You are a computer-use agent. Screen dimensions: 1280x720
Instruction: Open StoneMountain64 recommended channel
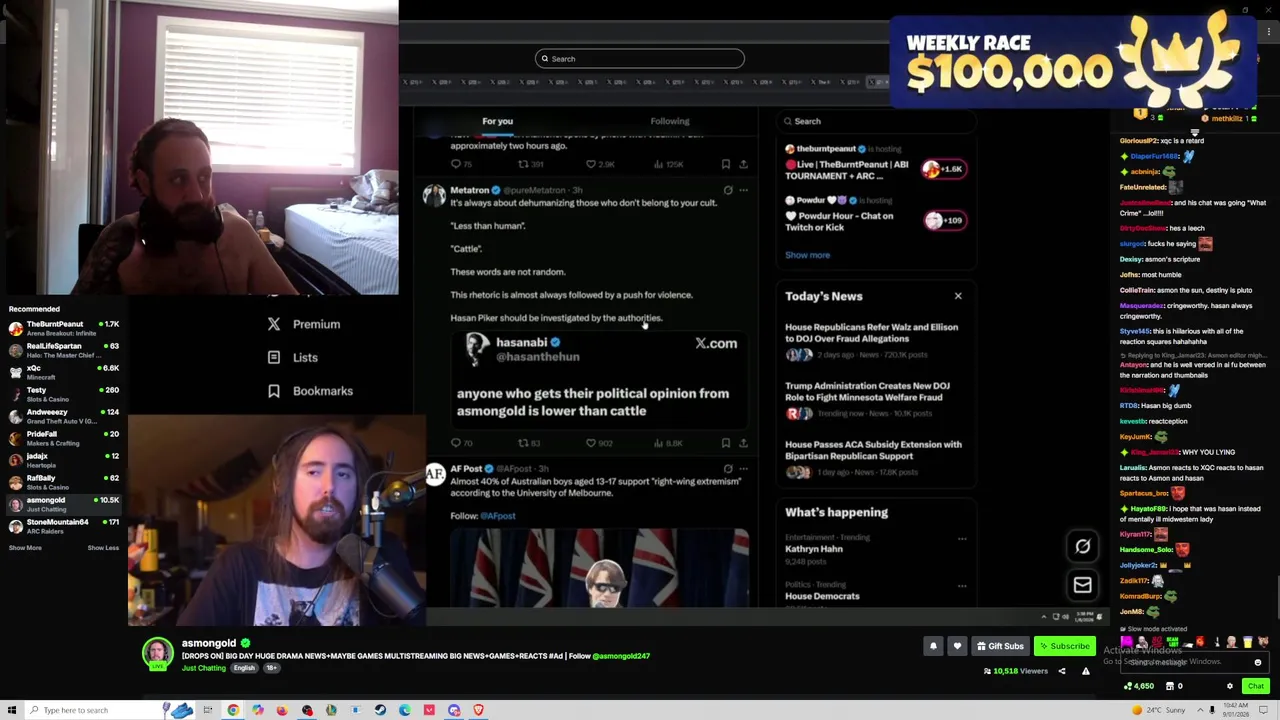[64, 527]
